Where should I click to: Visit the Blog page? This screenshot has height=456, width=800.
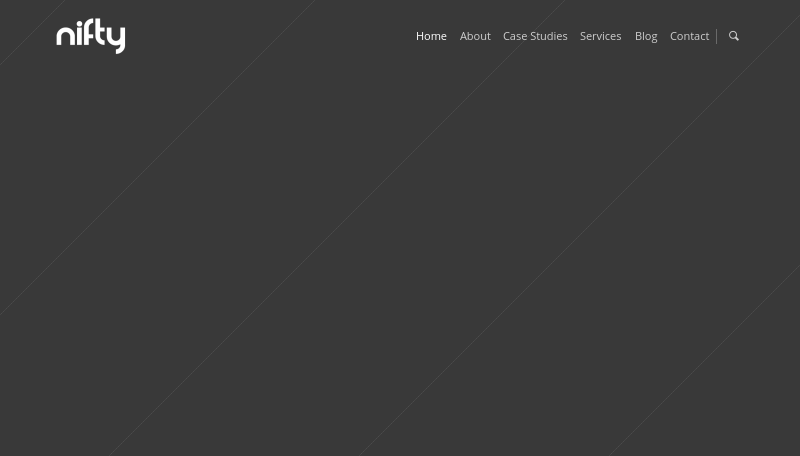point(646,36)
